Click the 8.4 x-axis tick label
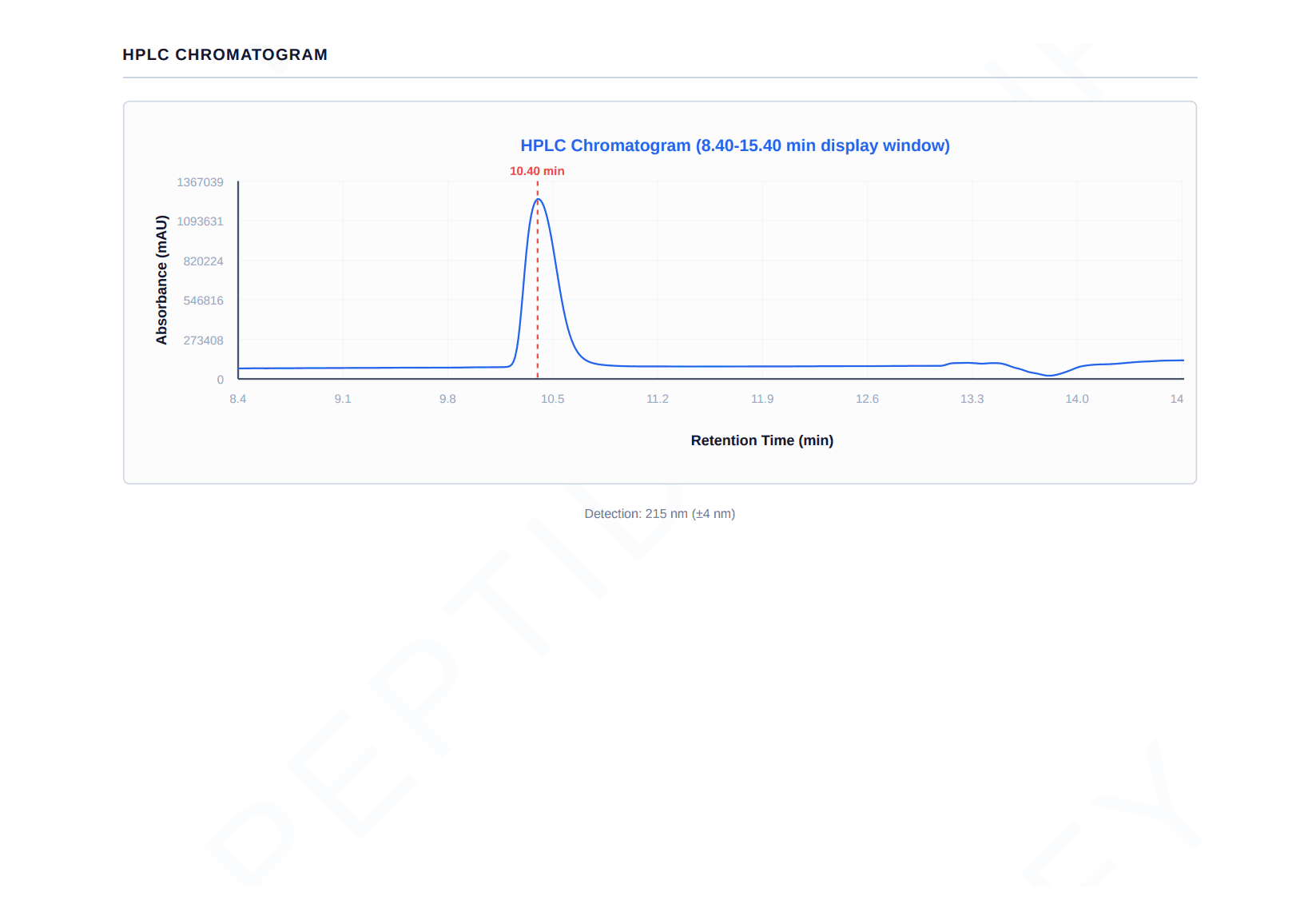Viewport: 1316px width, 924px height. pos(238,399)
